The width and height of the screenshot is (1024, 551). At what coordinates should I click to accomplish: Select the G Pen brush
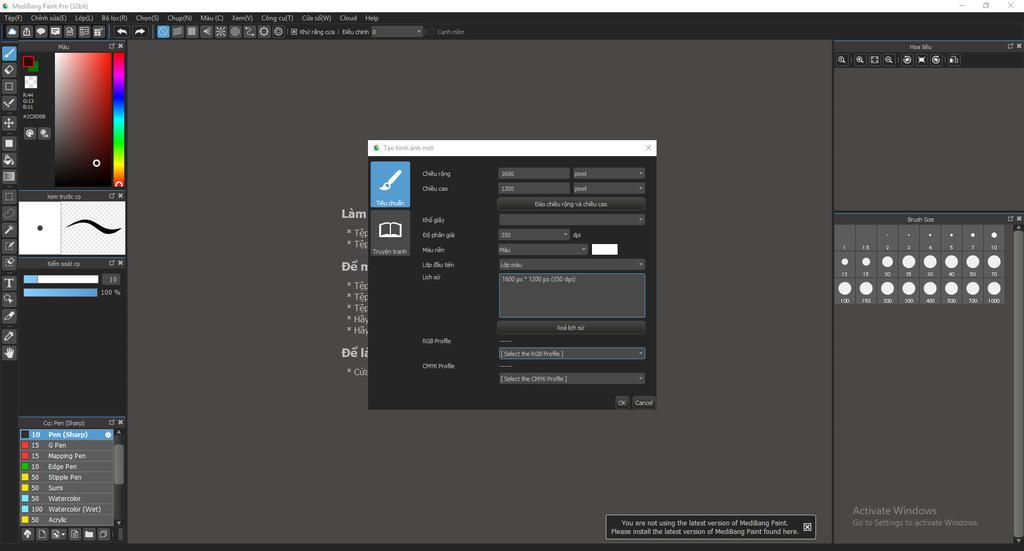[67, 445]
